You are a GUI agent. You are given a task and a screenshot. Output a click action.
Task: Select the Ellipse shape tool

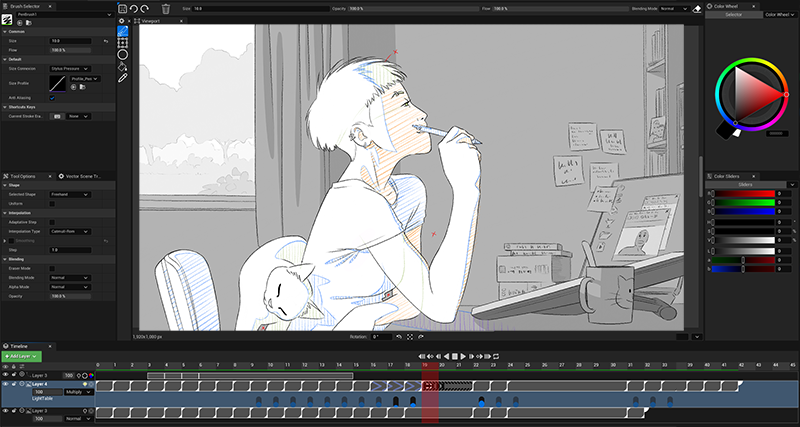tap(123, 55)
